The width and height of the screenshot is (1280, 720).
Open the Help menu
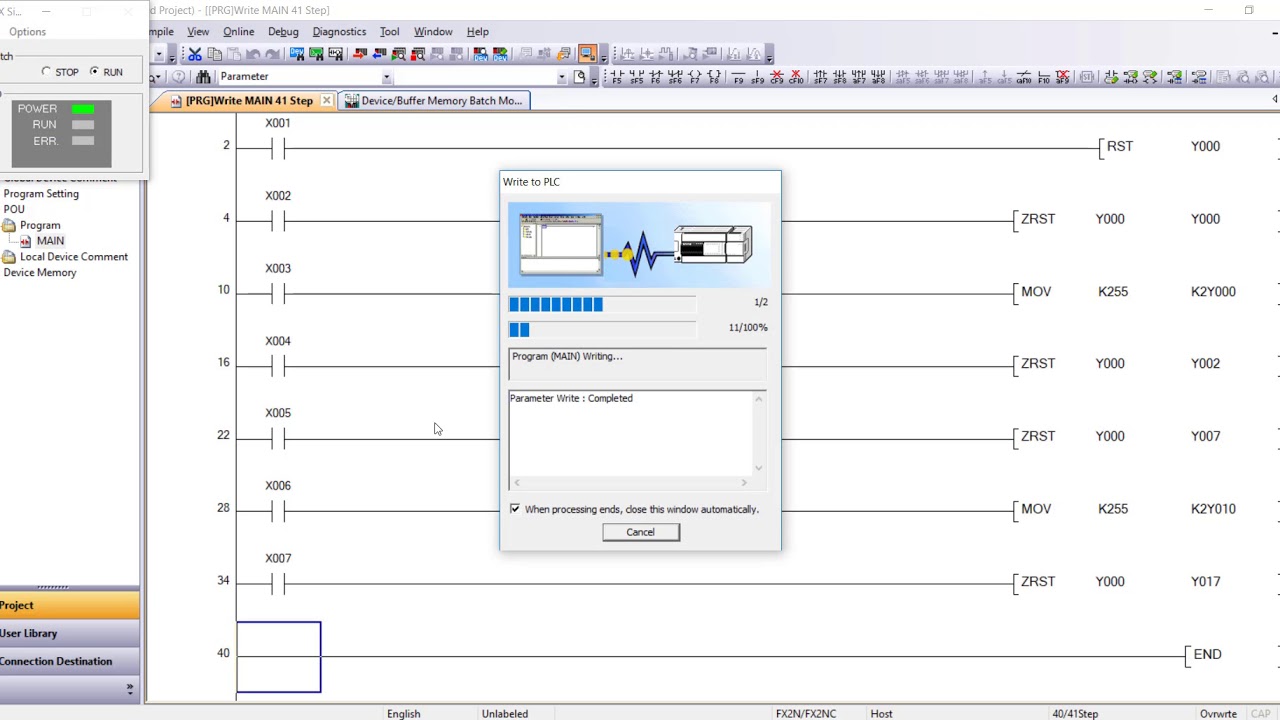tap(478, 32)
